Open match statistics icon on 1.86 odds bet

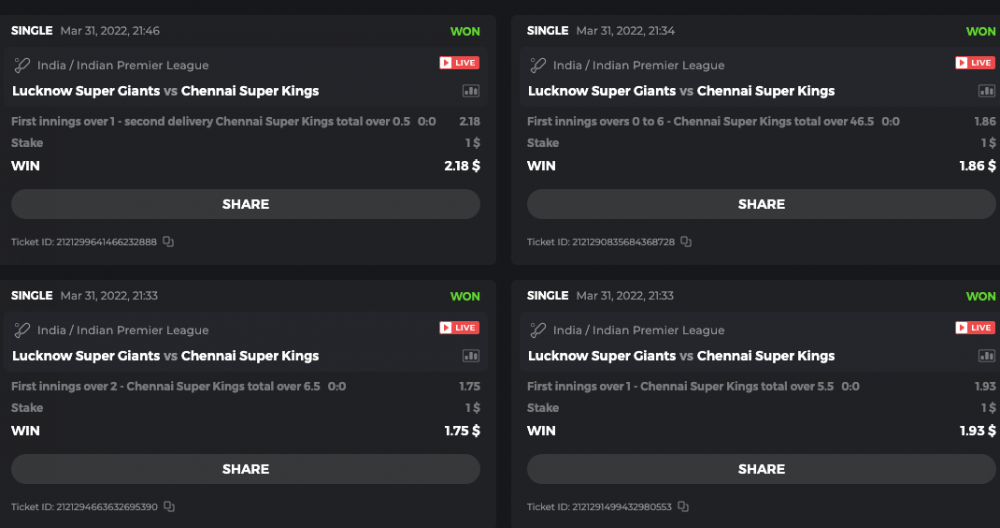[986, 91]
